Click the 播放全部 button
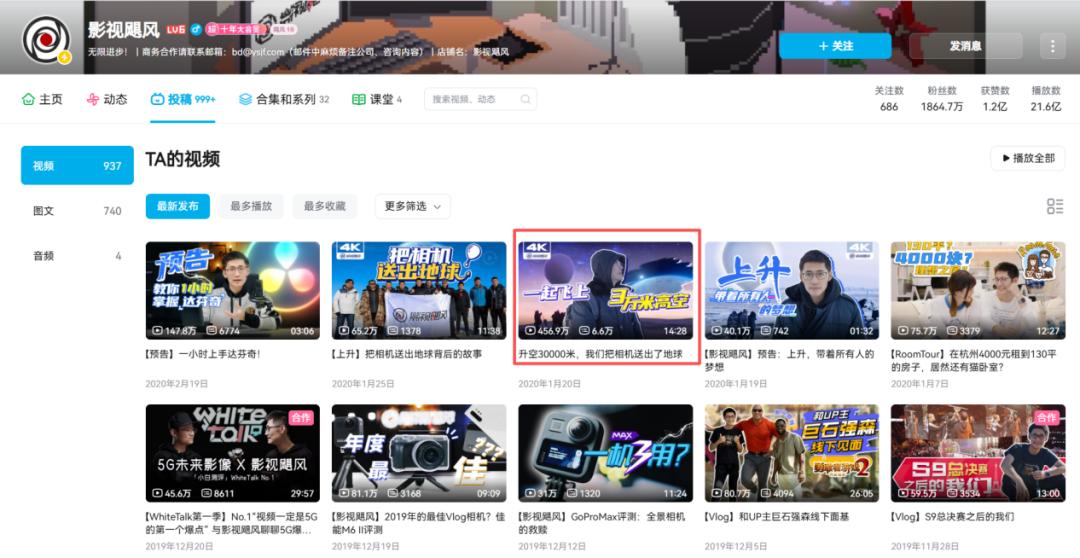 pyautogui.click(x=1028, y=158)
